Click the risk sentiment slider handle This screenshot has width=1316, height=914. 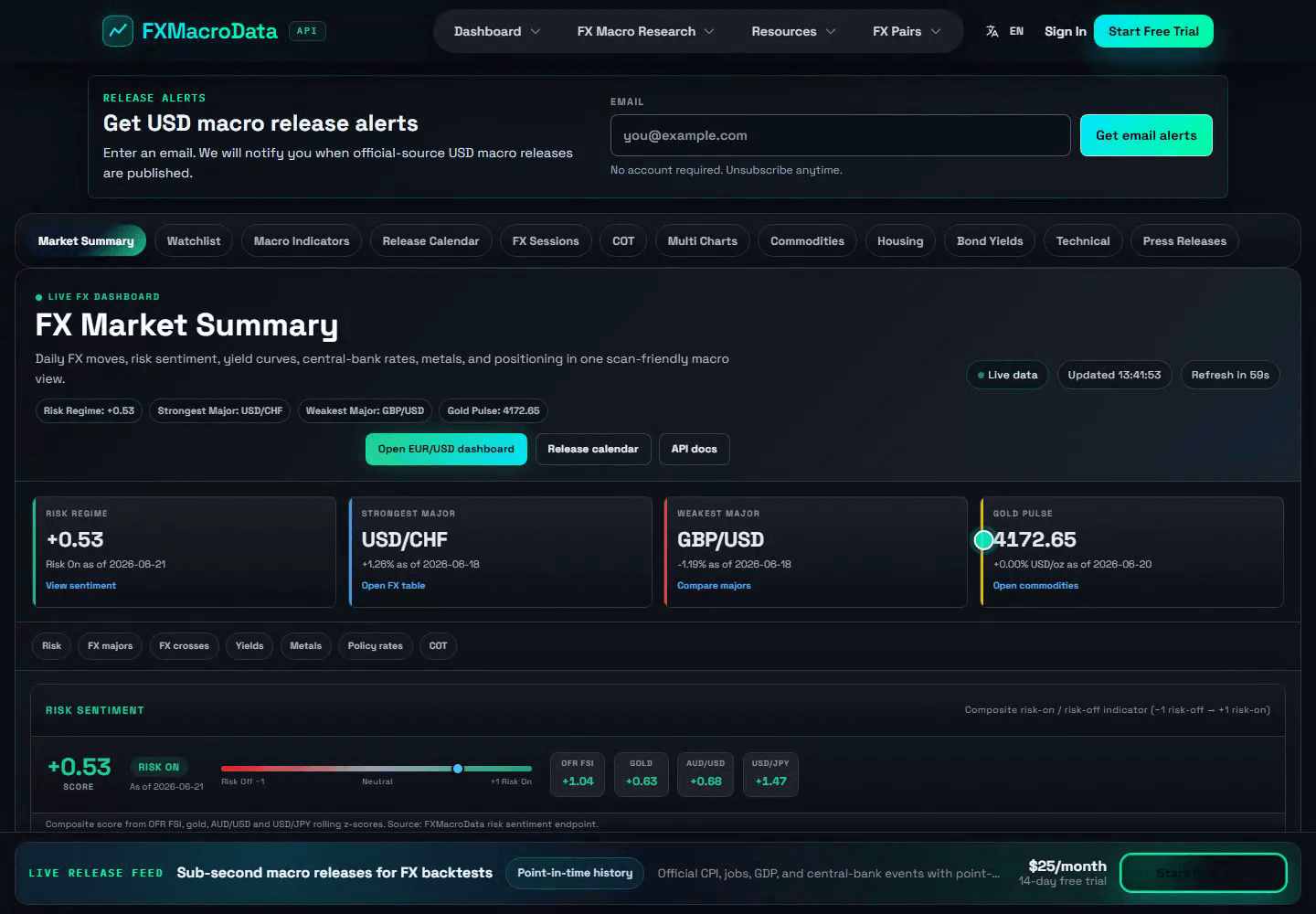[458, 769]
